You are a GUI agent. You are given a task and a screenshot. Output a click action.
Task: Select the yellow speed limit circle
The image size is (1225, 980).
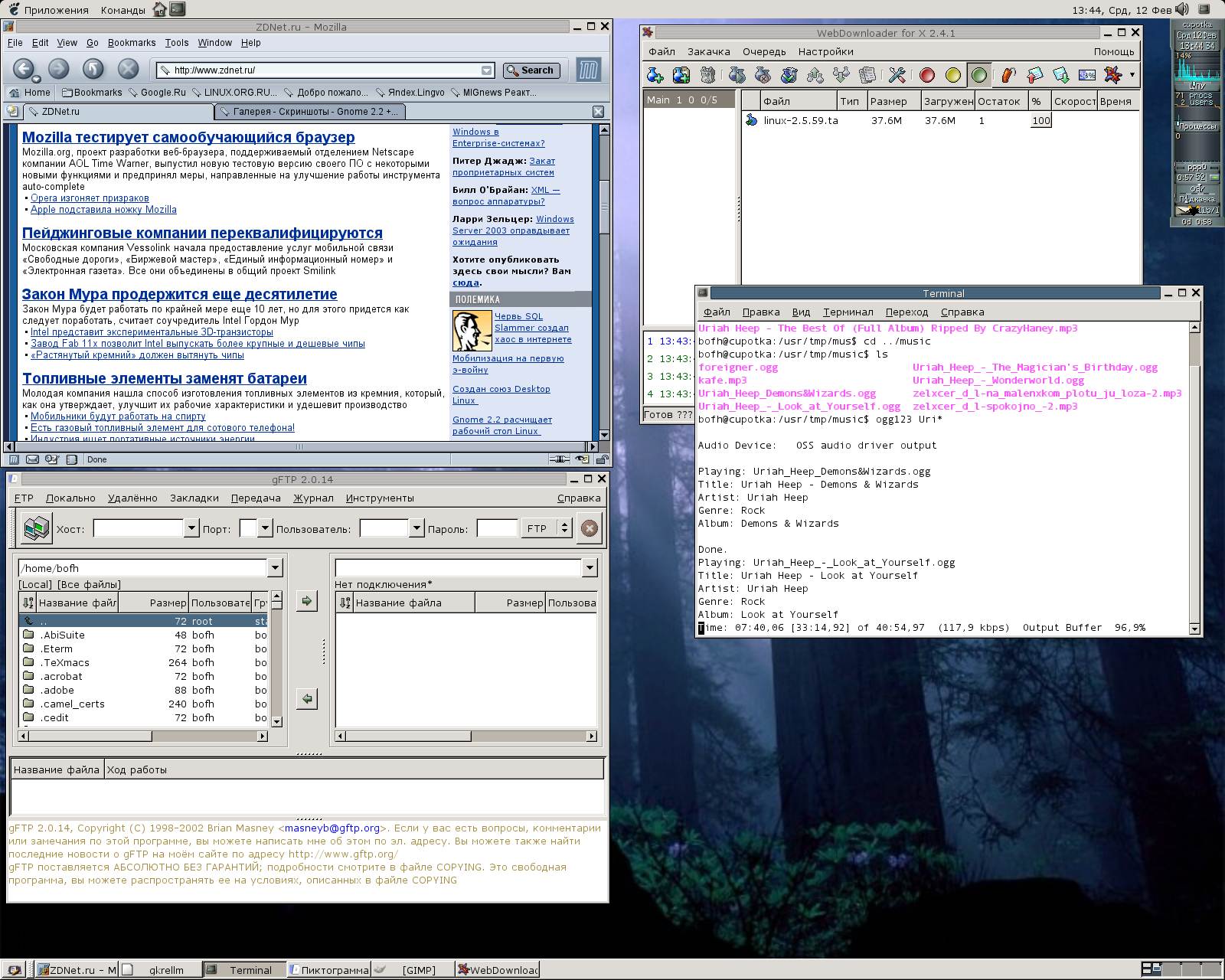pos(953,75)
